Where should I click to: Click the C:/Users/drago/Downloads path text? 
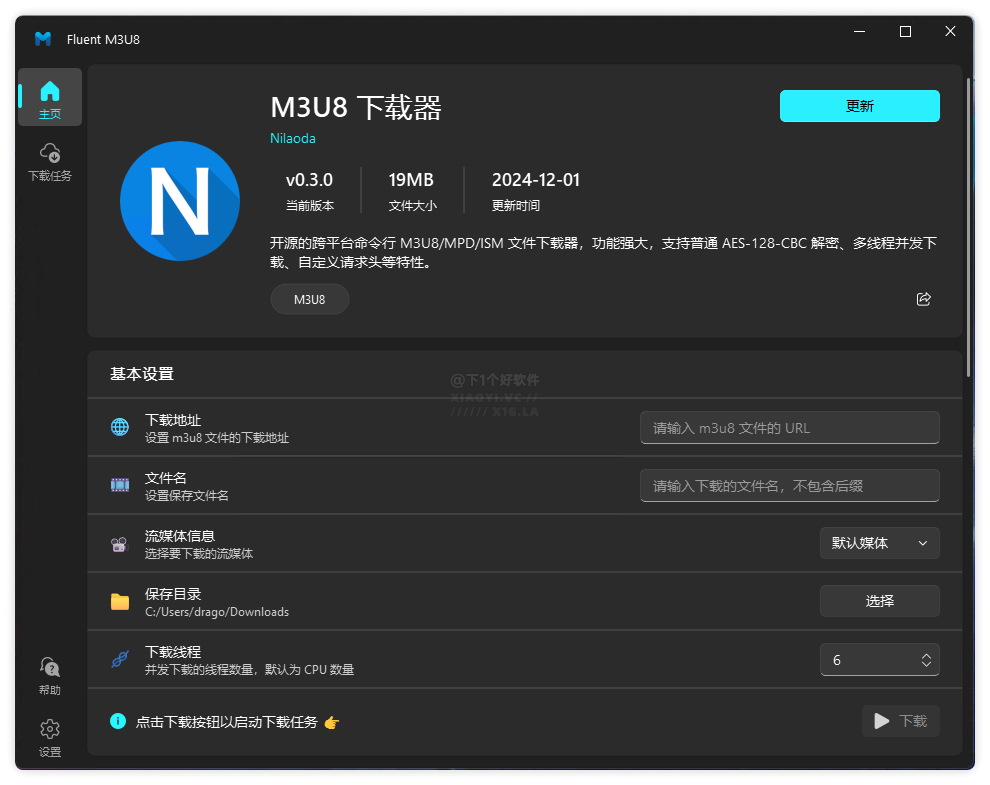(217, 612)
